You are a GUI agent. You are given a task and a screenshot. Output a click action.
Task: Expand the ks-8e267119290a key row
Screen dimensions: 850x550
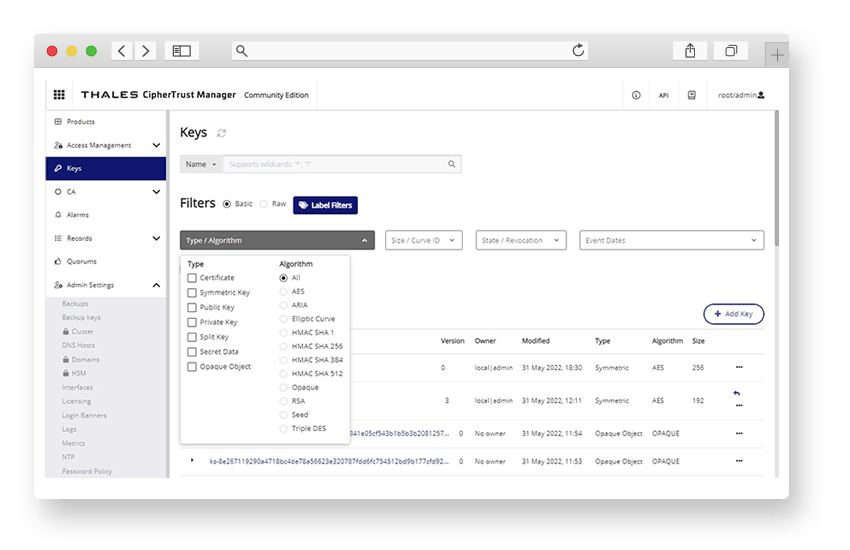[192, 461]
